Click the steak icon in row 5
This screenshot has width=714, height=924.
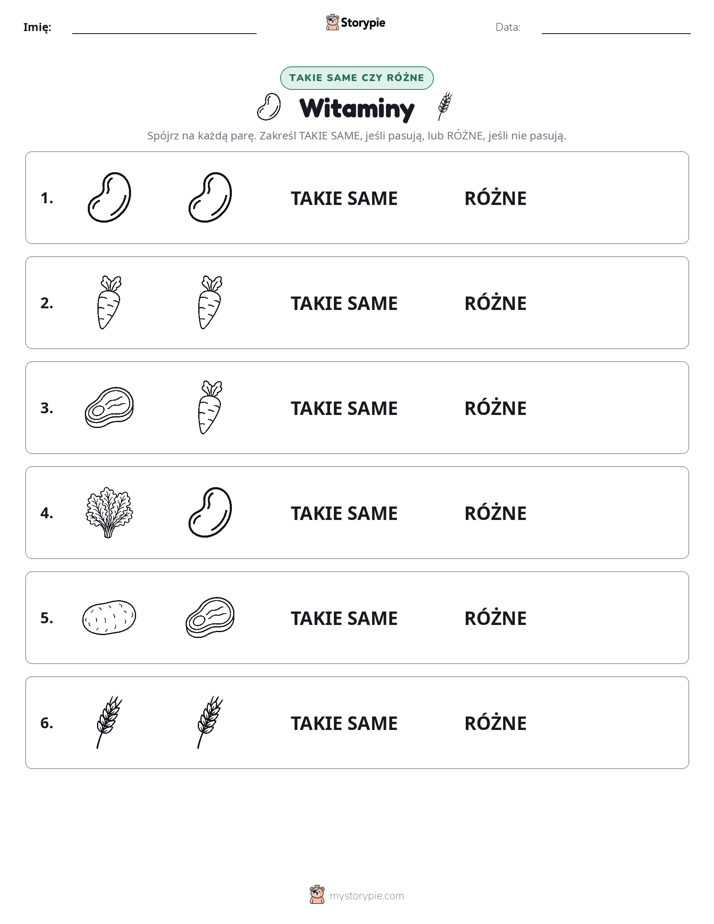pos(210,617)
